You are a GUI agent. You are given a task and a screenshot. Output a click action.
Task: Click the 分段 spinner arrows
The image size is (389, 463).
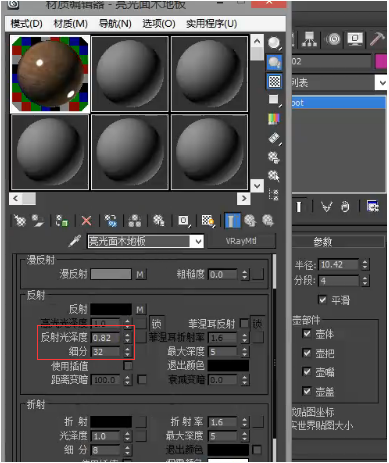[x=365, y=281]
